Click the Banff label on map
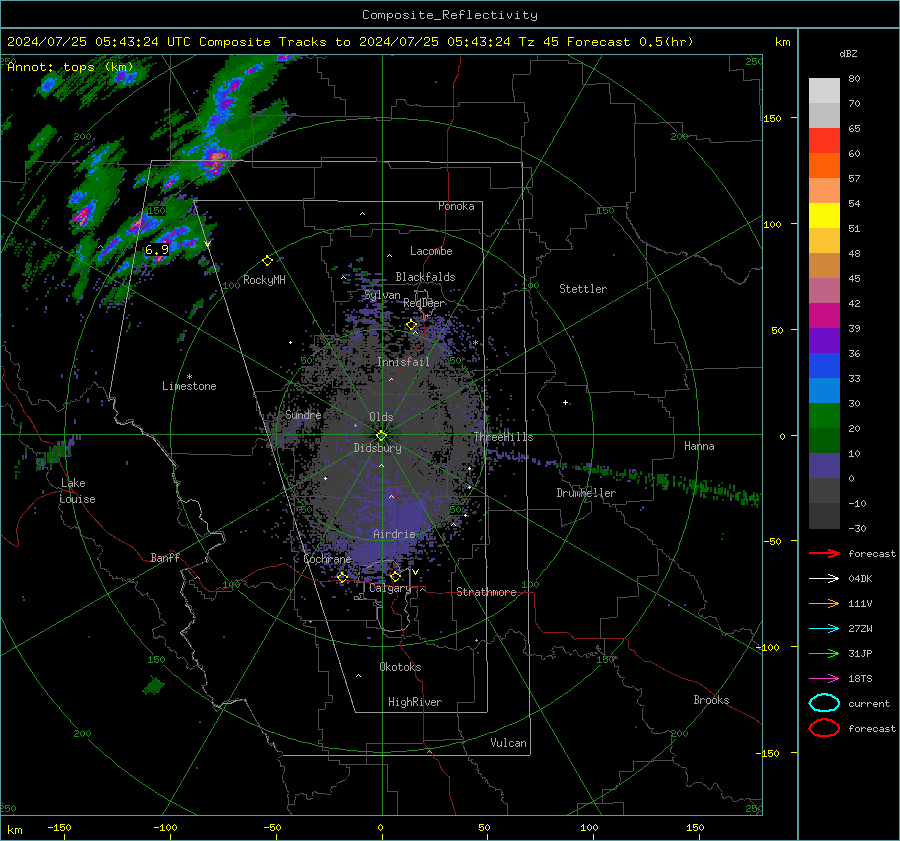The width and height of the screenshot is (900, 841). click(165, 557)
